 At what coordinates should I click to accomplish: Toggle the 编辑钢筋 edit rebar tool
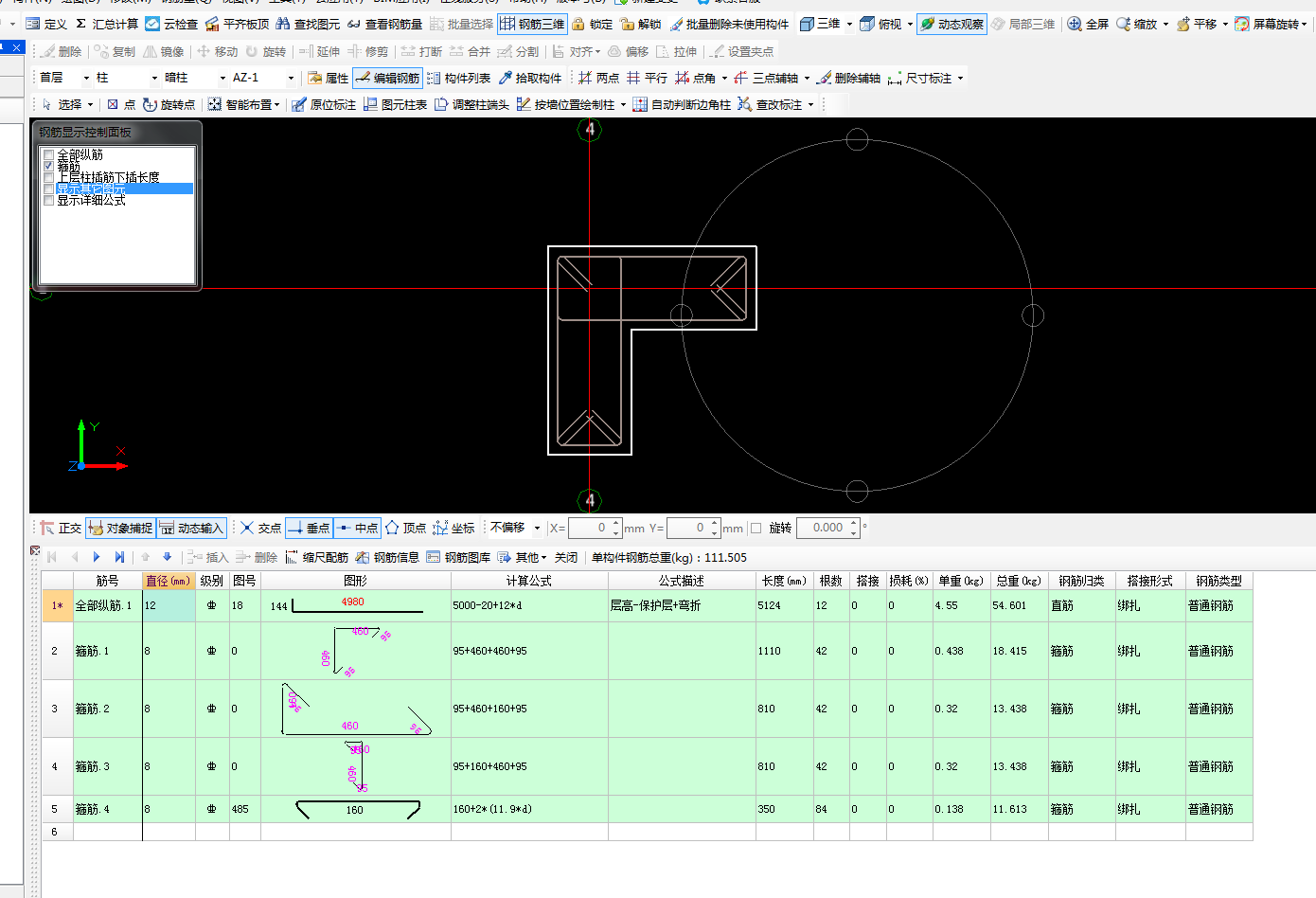click(x=387, y=78)
